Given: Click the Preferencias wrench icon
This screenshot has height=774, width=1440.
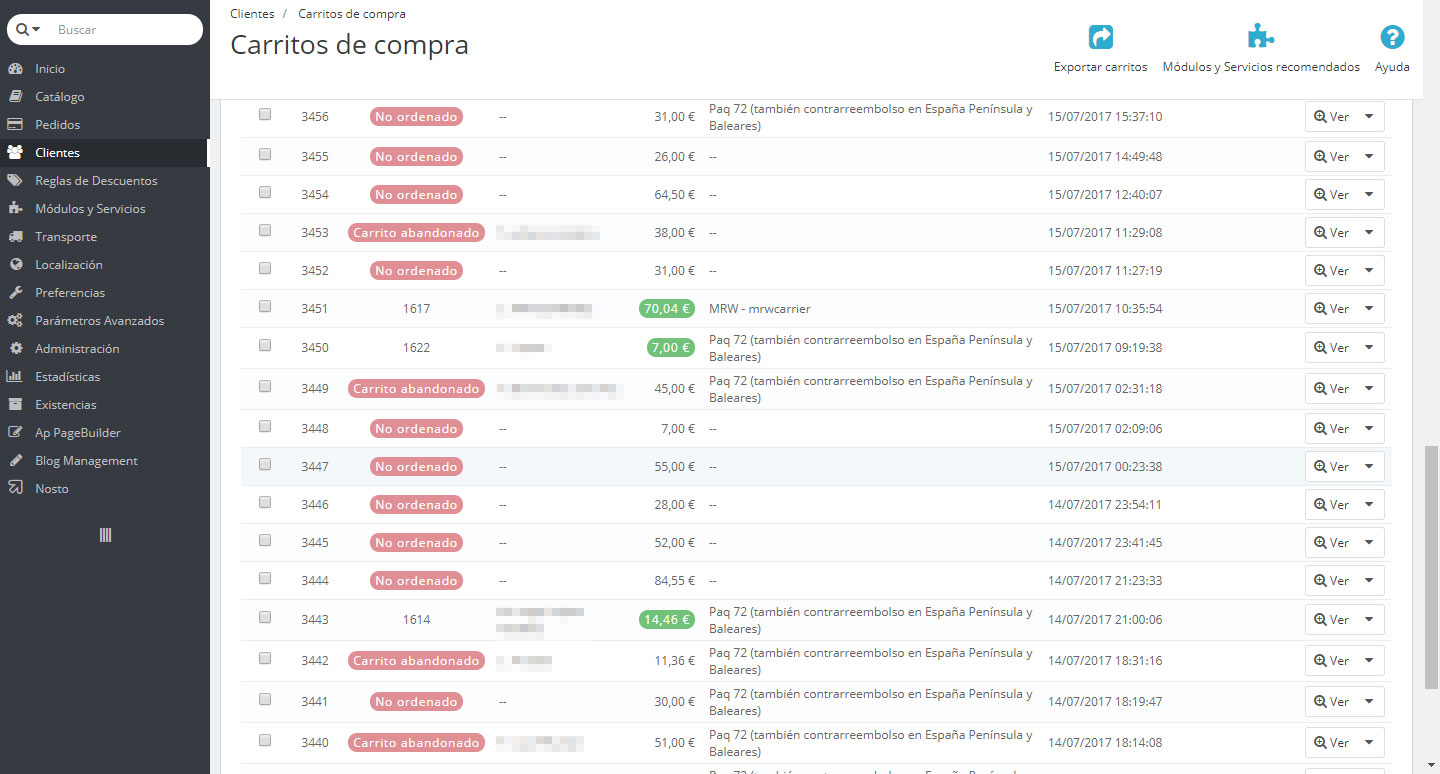Looking at the screenshot, I should click(x=15, y=293).
